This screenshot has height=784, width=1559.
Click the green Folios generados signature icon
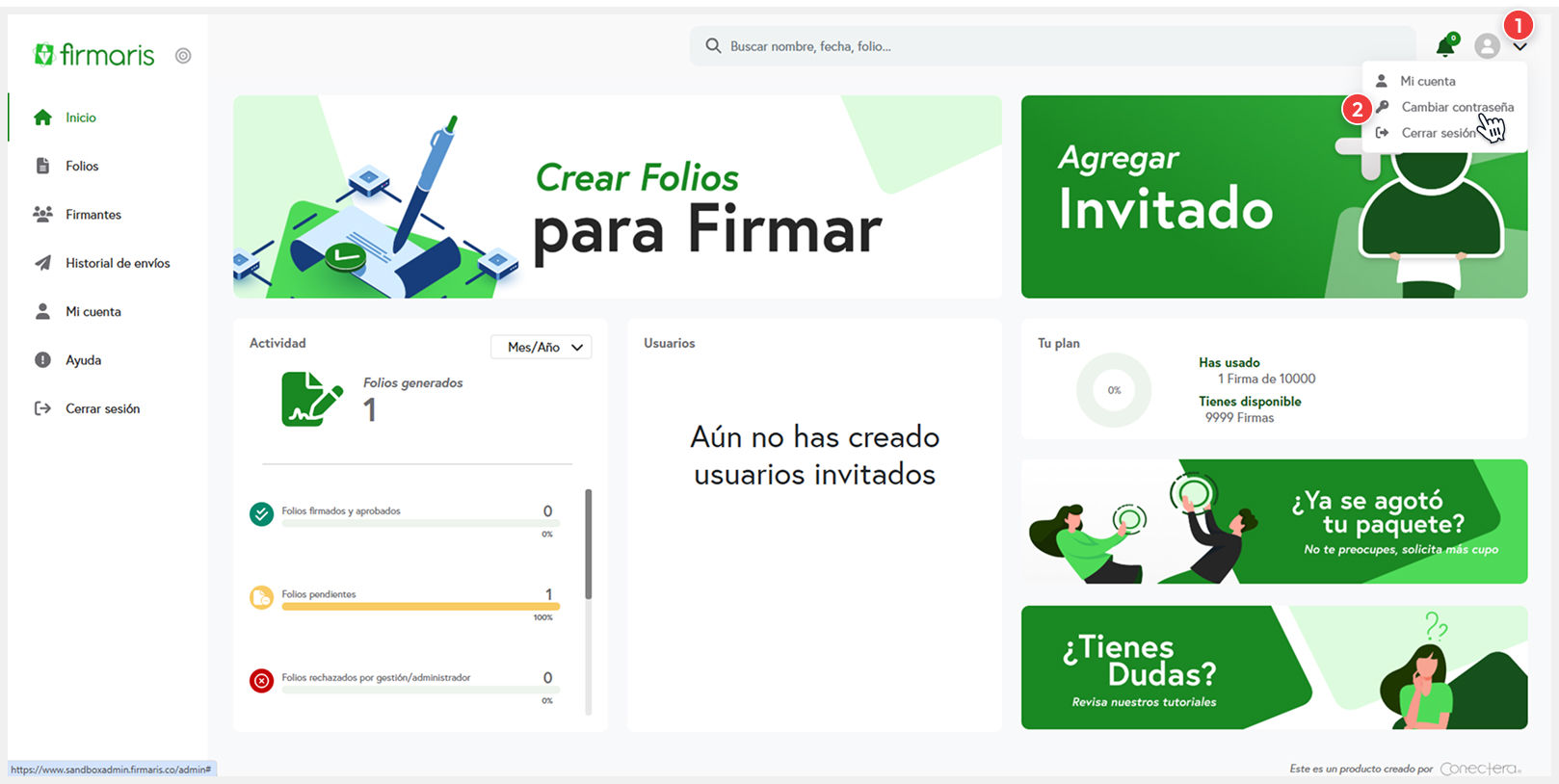click(312, 399)
